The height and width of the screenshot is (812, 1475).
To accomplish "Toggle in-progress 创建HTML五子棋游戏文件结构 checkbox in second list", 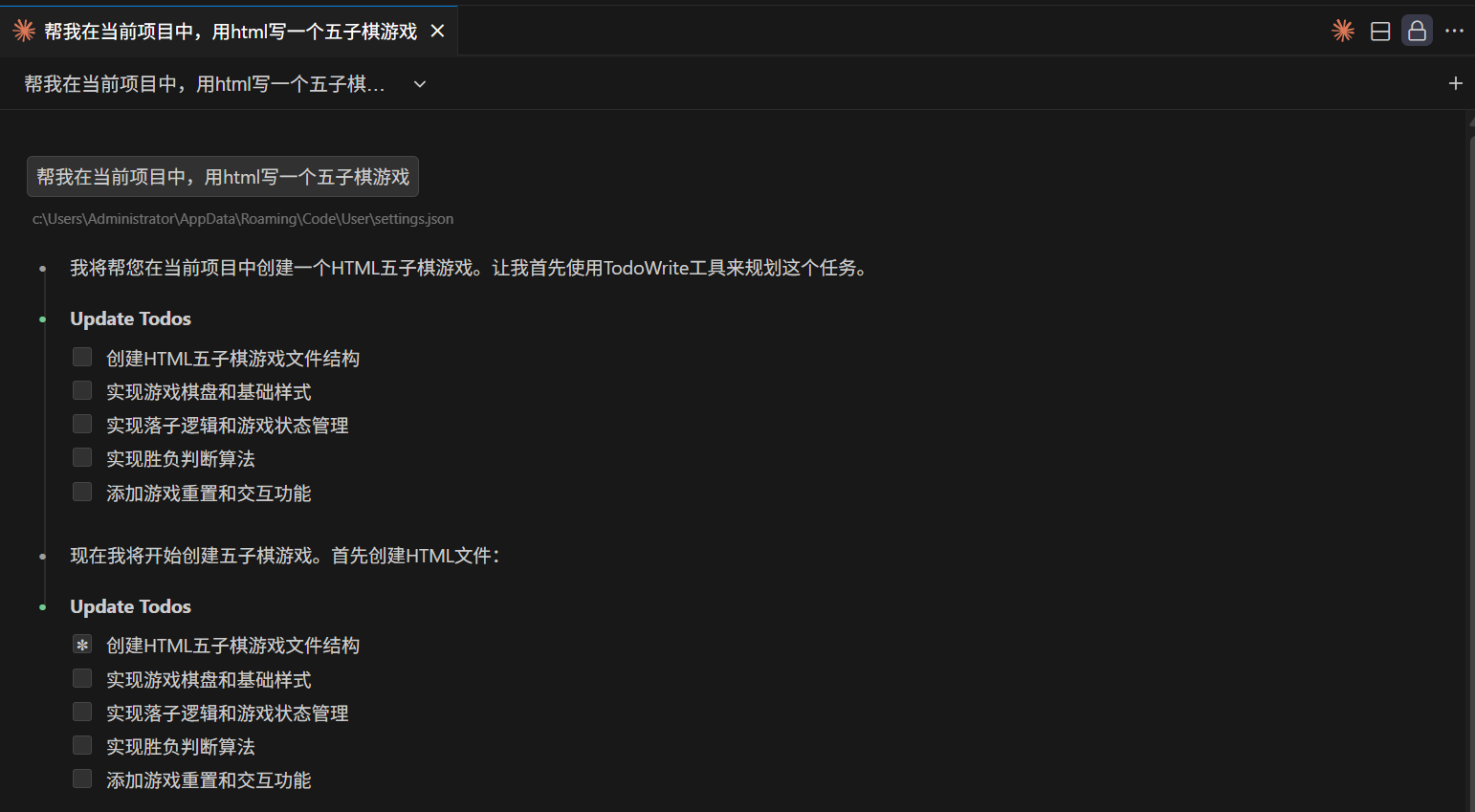I will 82,645.
